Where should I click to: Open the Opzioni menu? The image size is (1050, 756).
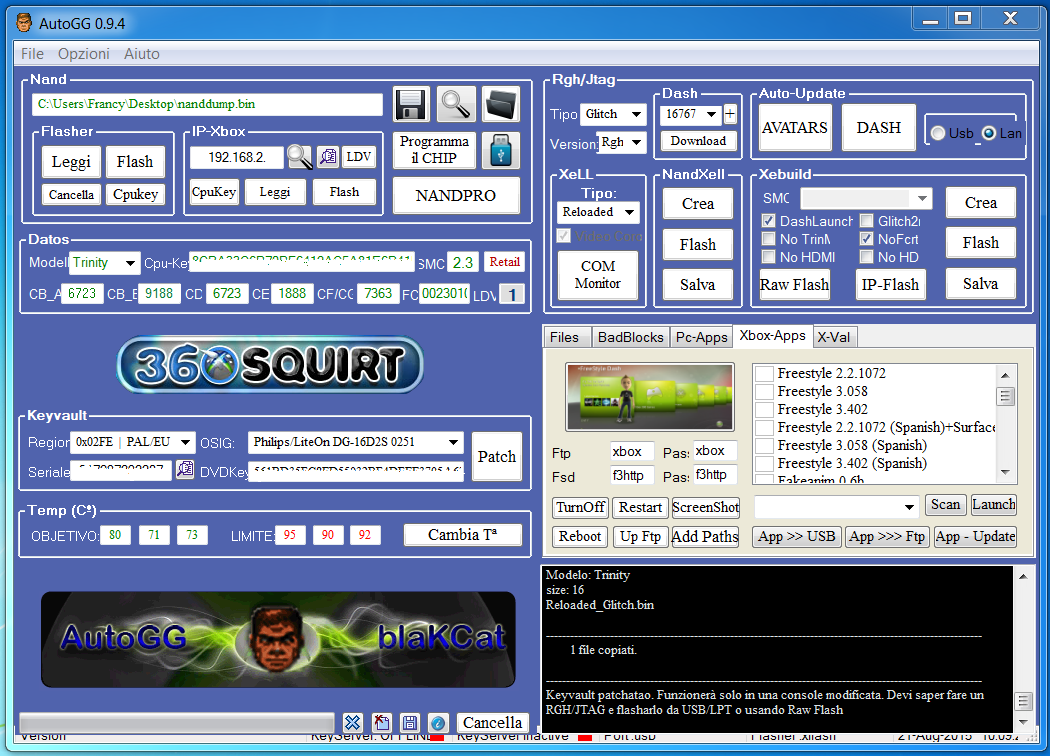pyautogui.click(x=83, y=54)
